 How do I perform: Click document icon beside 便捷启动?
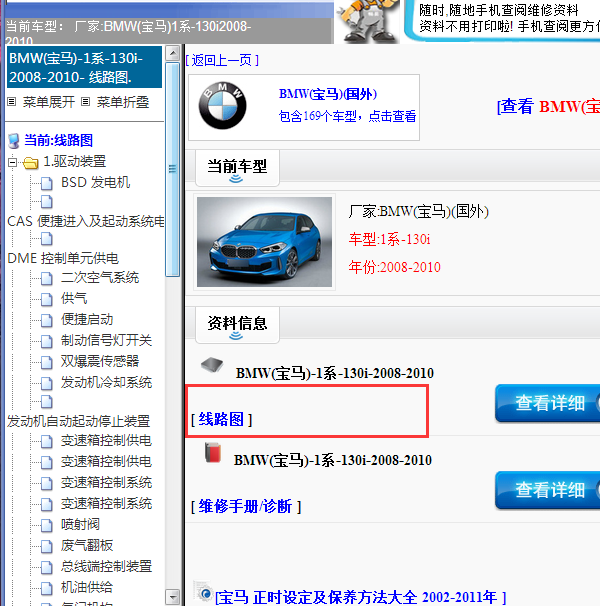pyautogui.click(x=47, y=320)
